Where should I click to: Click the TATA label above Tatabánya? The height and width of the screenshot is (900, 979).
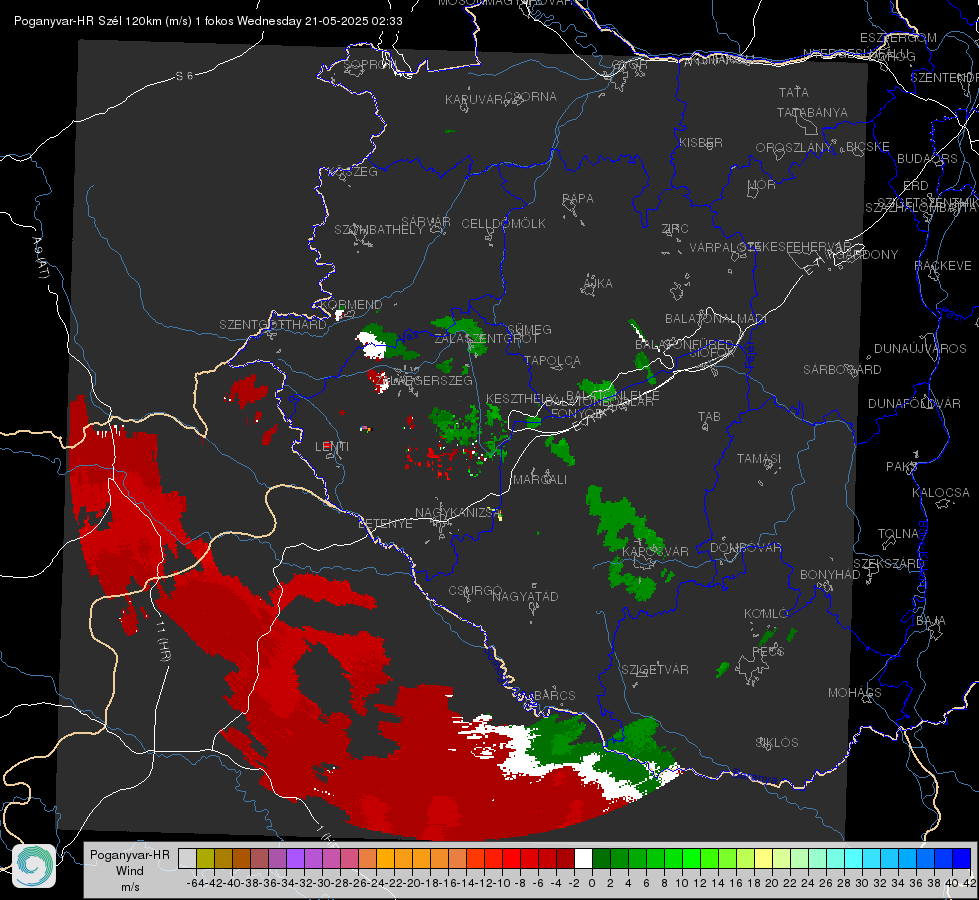pyautogui.click(x=794, y=92)
